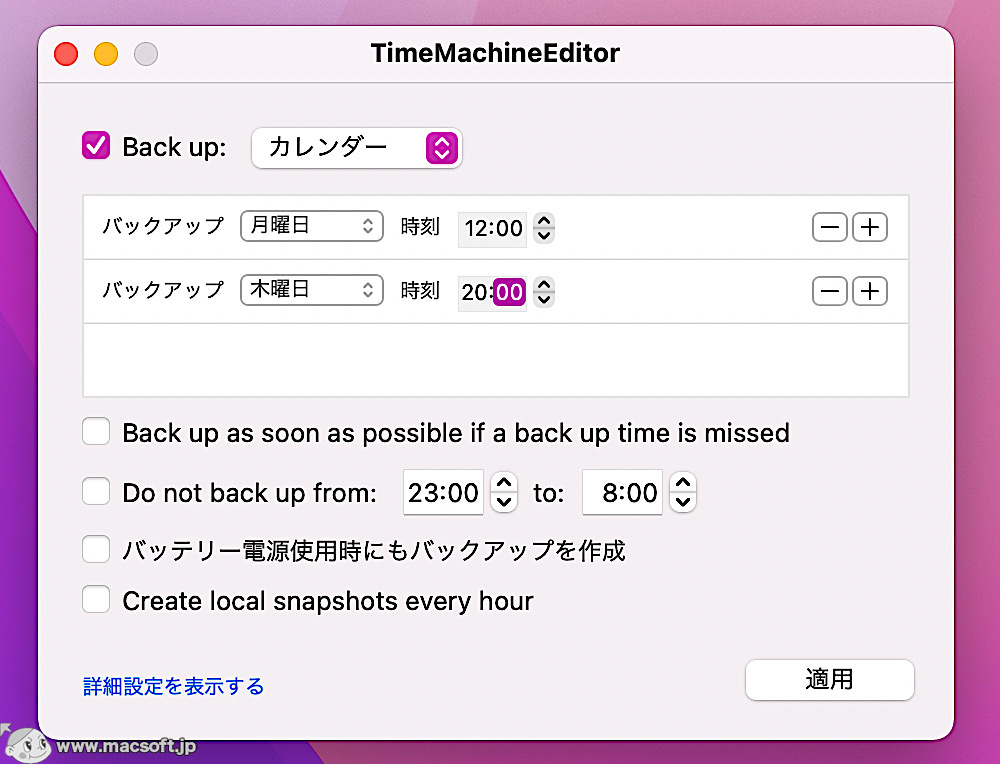Remove the Thursday backup row
The width and height of the screenshot is (1000, 764).
coord(829,291)
